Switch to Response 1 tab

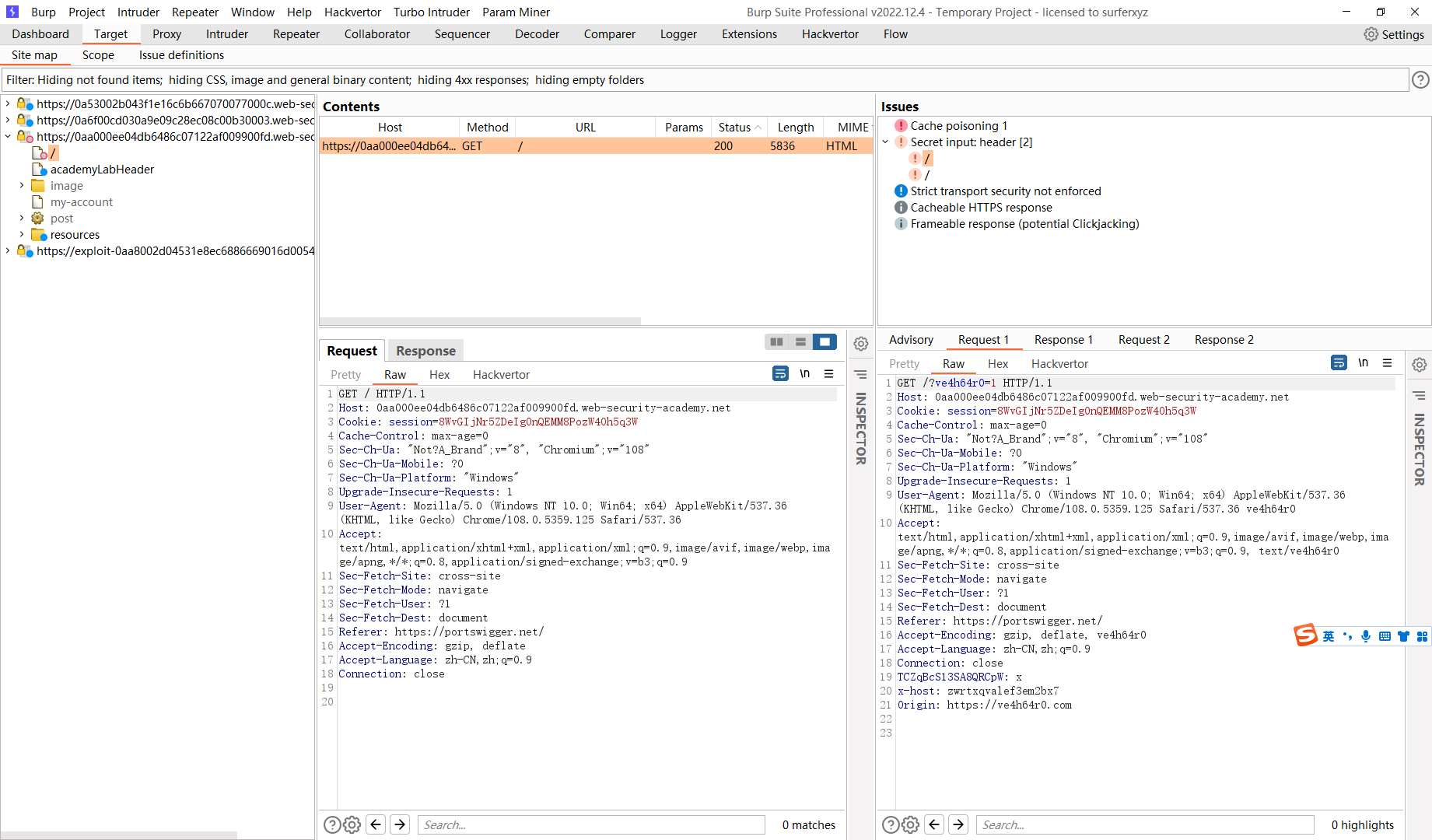coord(1063,340)
